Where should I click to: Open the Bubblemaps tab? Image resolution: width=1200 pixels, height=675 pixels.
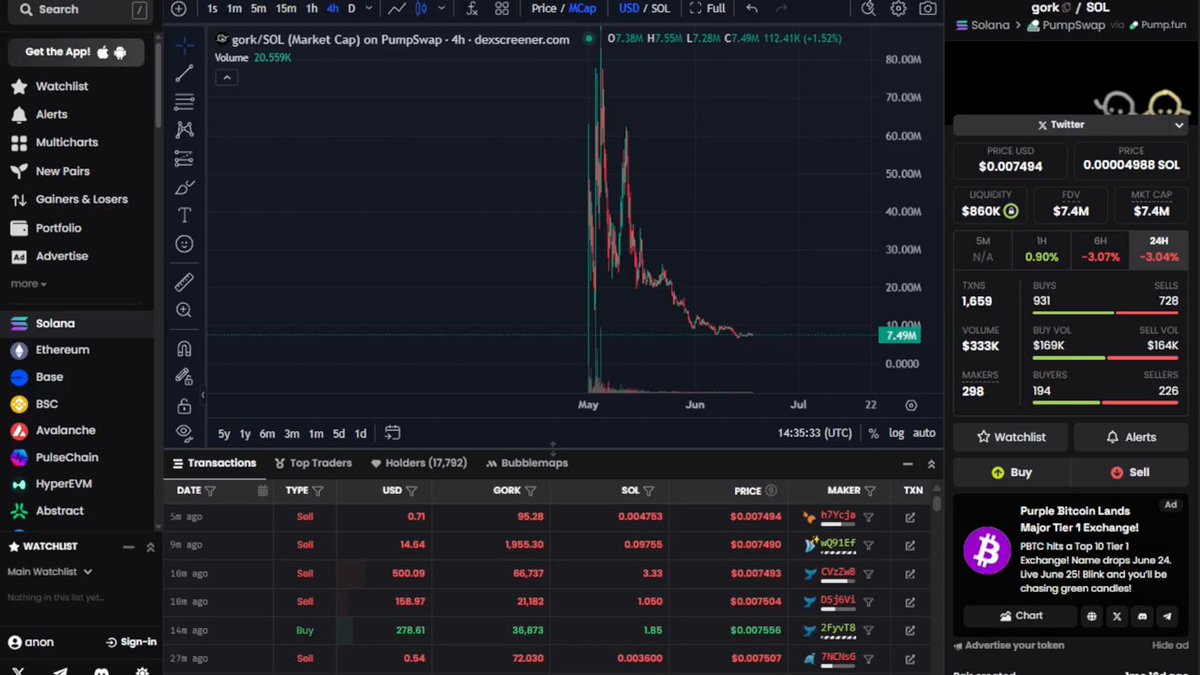tap(527, 463)
